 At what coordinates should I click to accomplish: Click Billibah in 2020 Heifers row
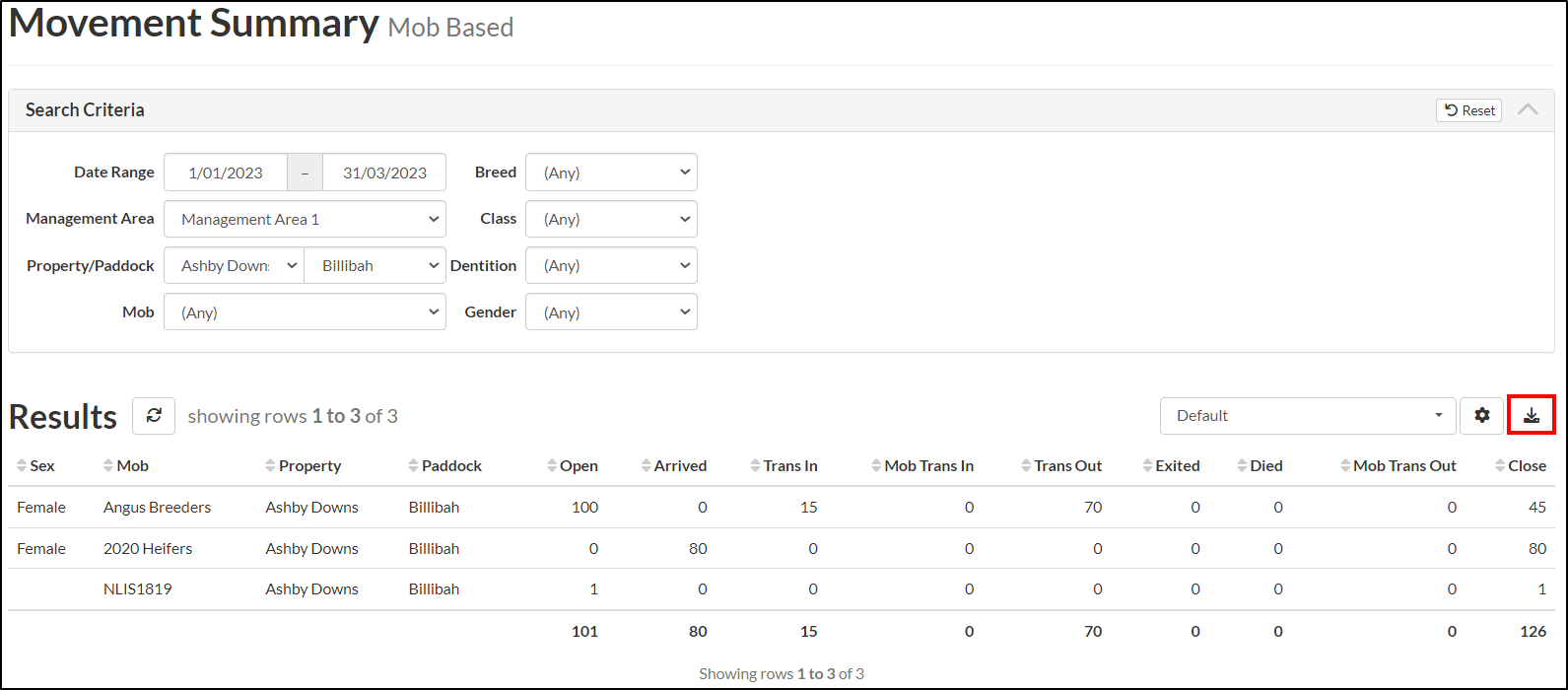[x=434, y=548]
